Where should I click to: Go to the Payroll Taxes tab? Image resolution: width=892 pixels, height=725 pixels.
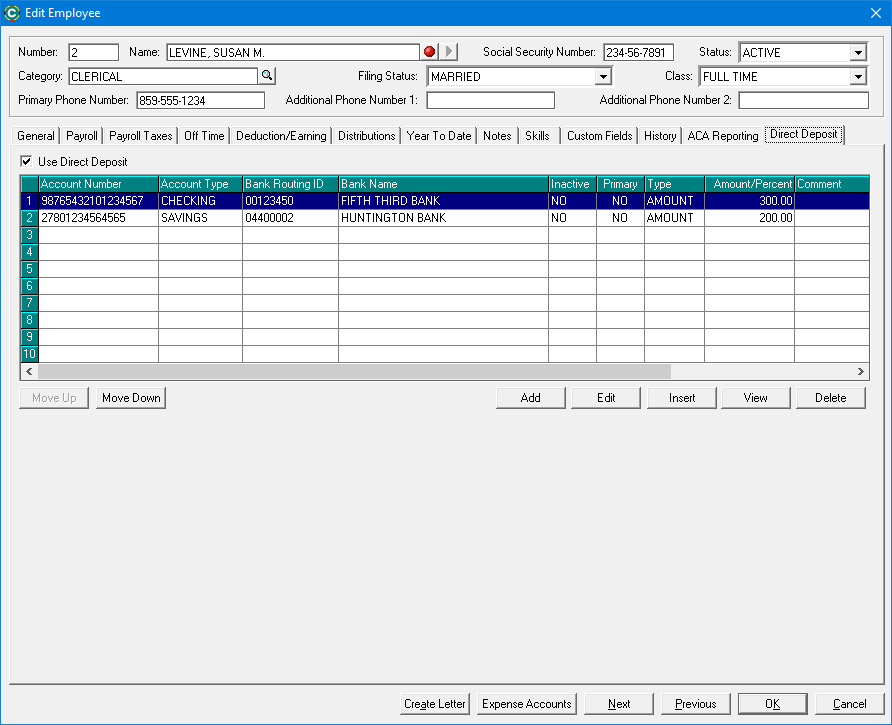(141, 136)
